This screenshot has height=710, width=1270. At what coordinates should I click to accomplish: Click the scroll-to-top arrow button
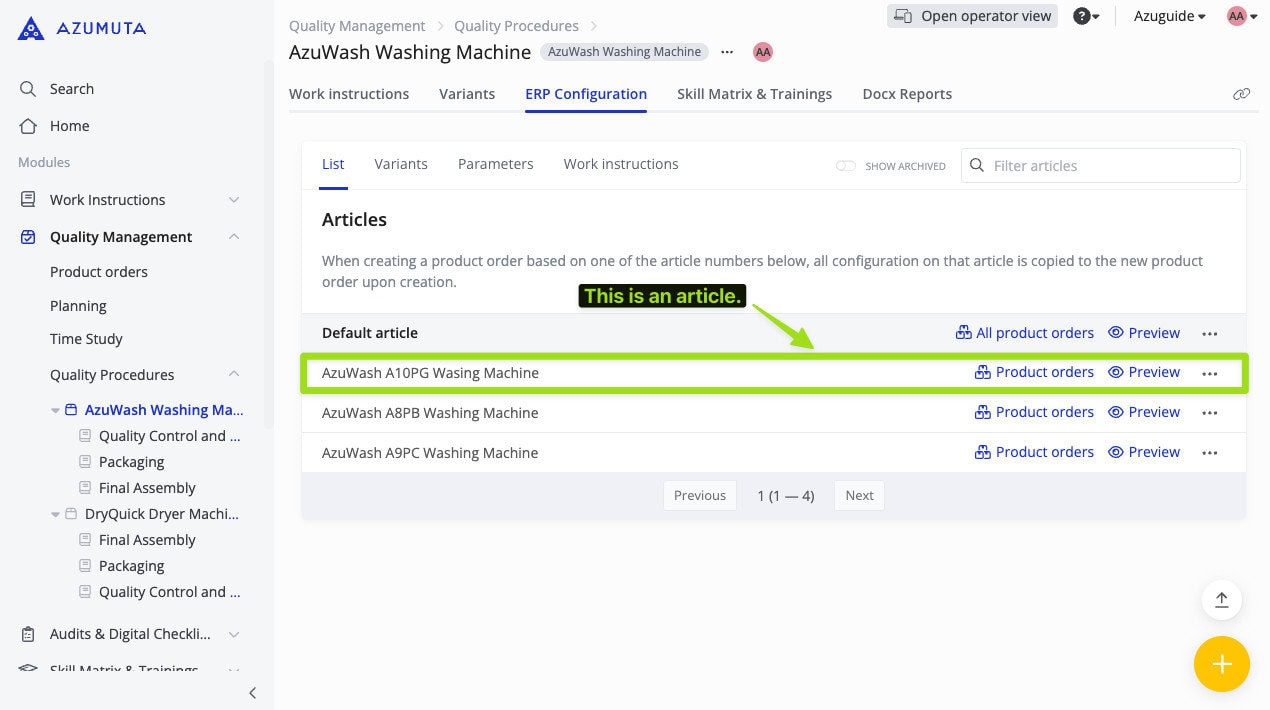coord(1221,600)
